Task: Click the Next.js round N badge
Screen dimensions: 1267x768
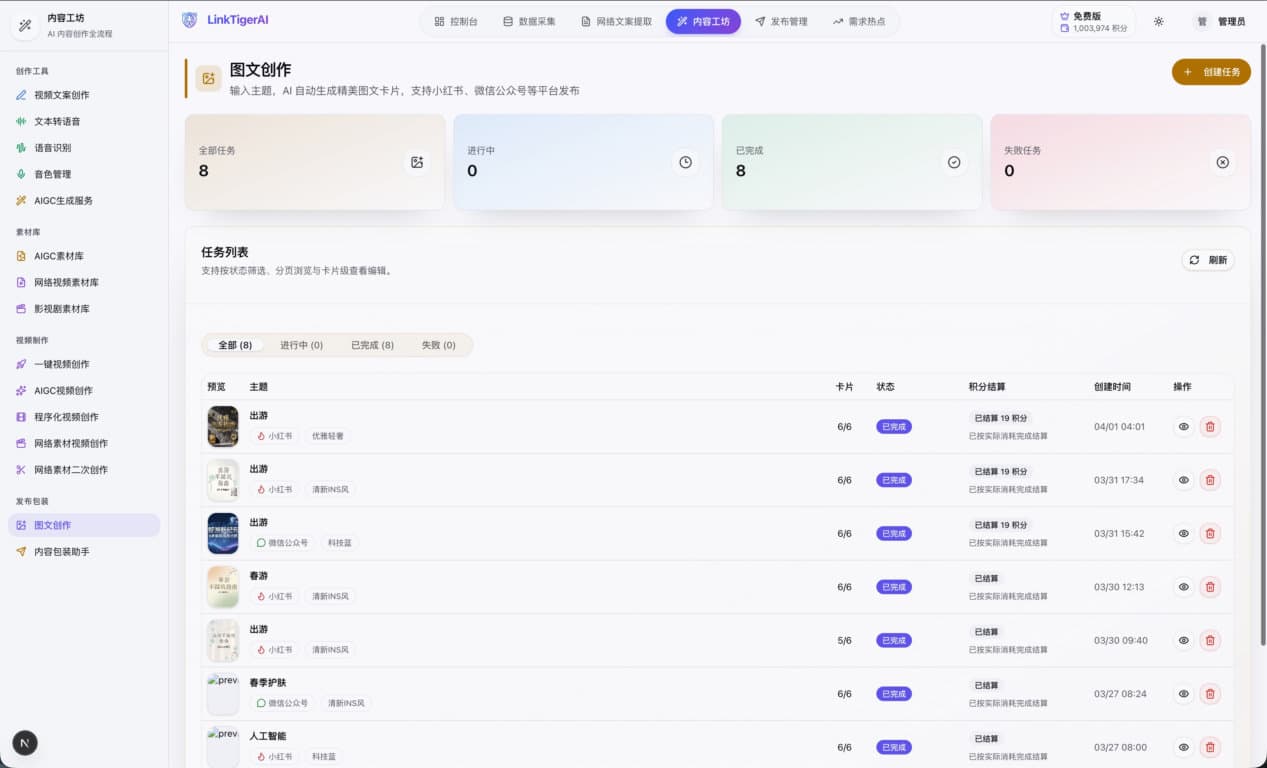Action: coord(25,742)
